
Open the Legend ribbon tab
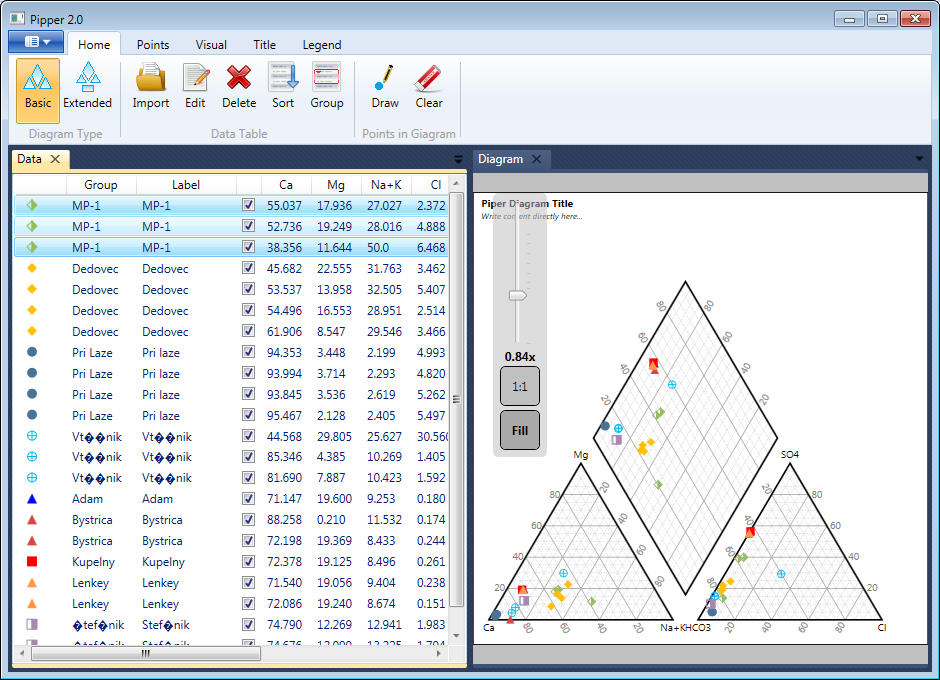point(322,45)
